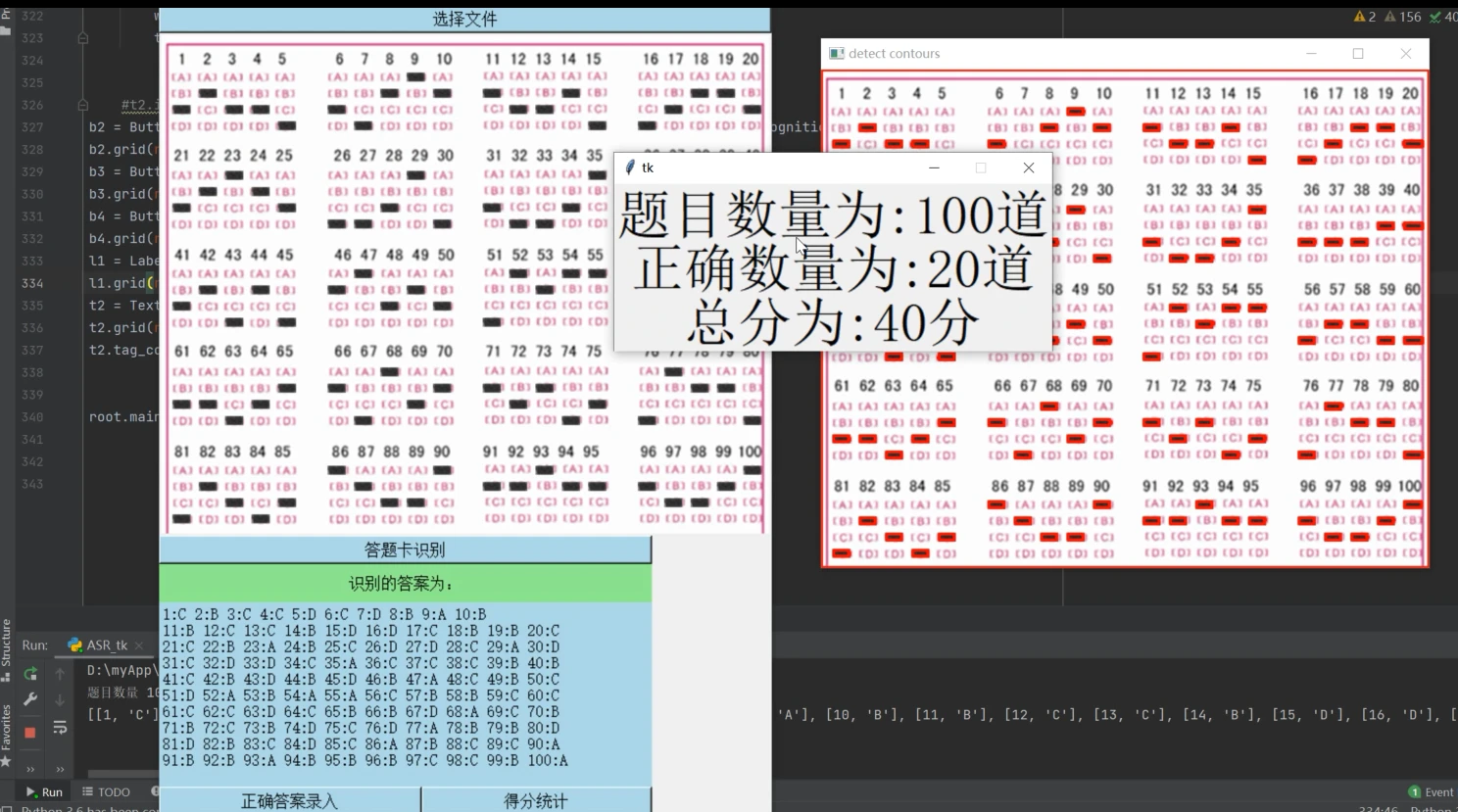Viewport: 1458px width, 812px height.
Task: Click the lock icon beside line 326
Action: [81, 105]
